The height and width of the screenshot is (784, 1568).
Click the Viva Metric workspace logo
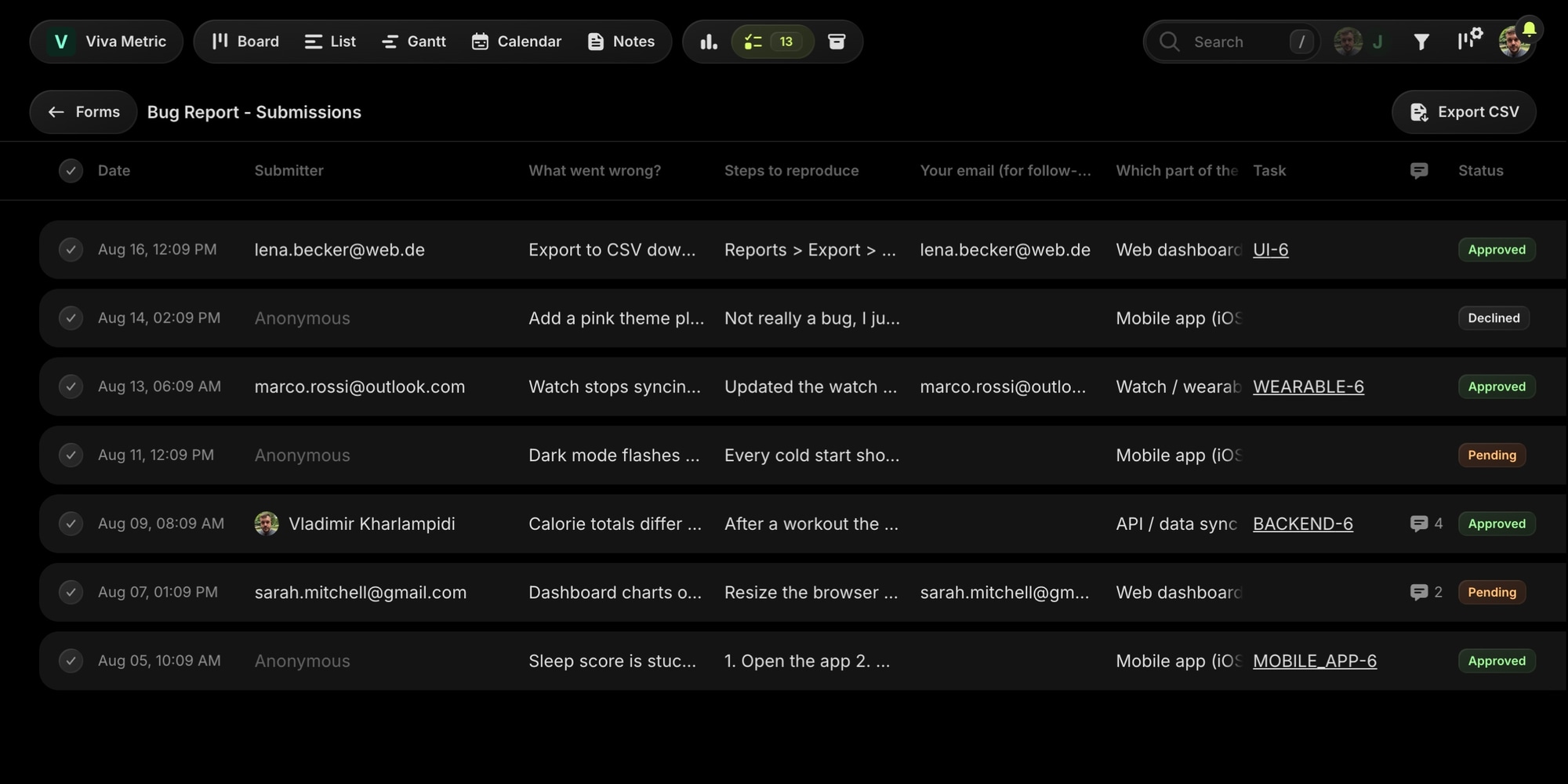pos(61,42)
